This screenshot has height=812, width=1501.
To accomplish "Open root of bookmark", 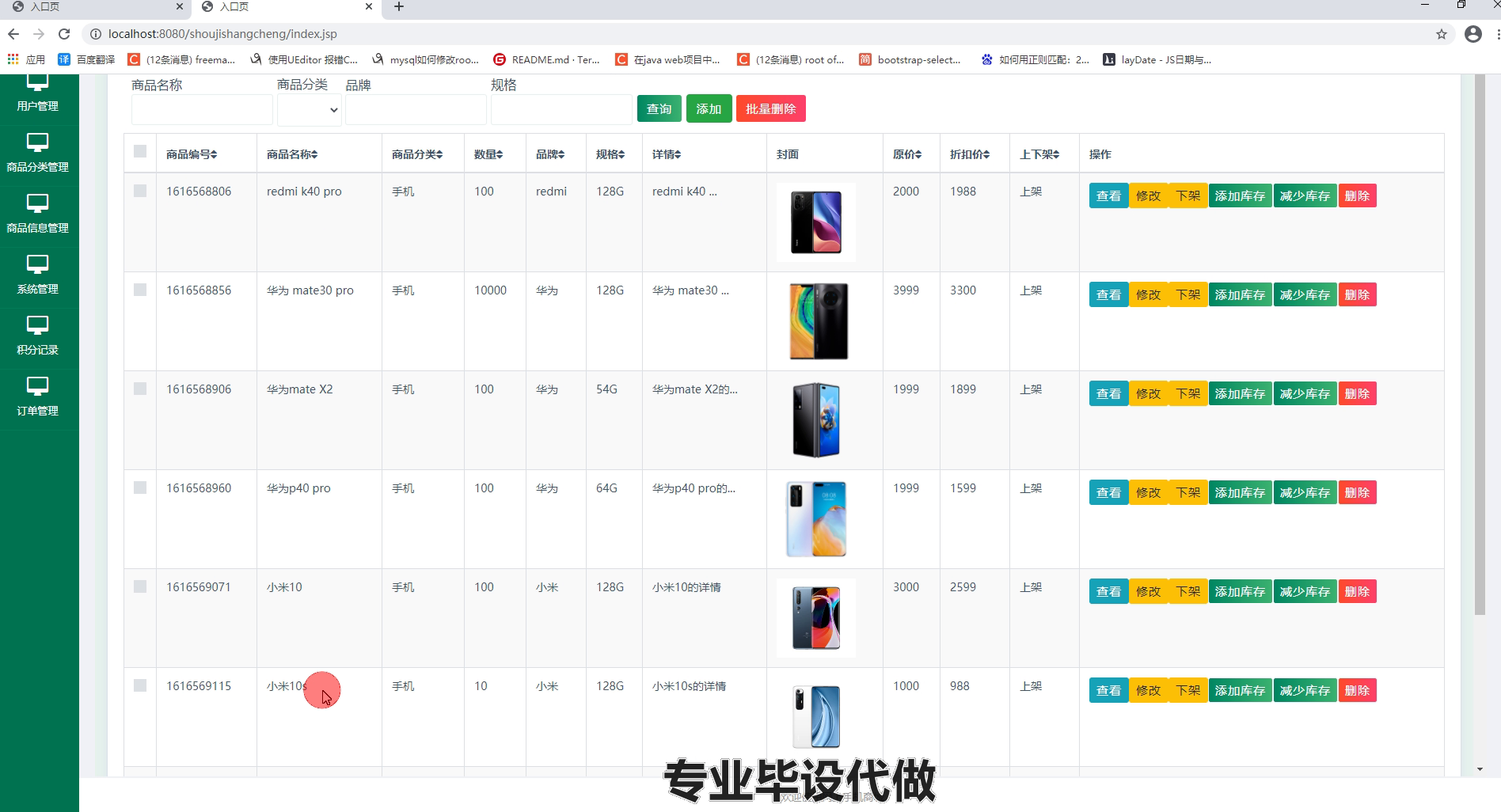I will click(x=790, y=59).
